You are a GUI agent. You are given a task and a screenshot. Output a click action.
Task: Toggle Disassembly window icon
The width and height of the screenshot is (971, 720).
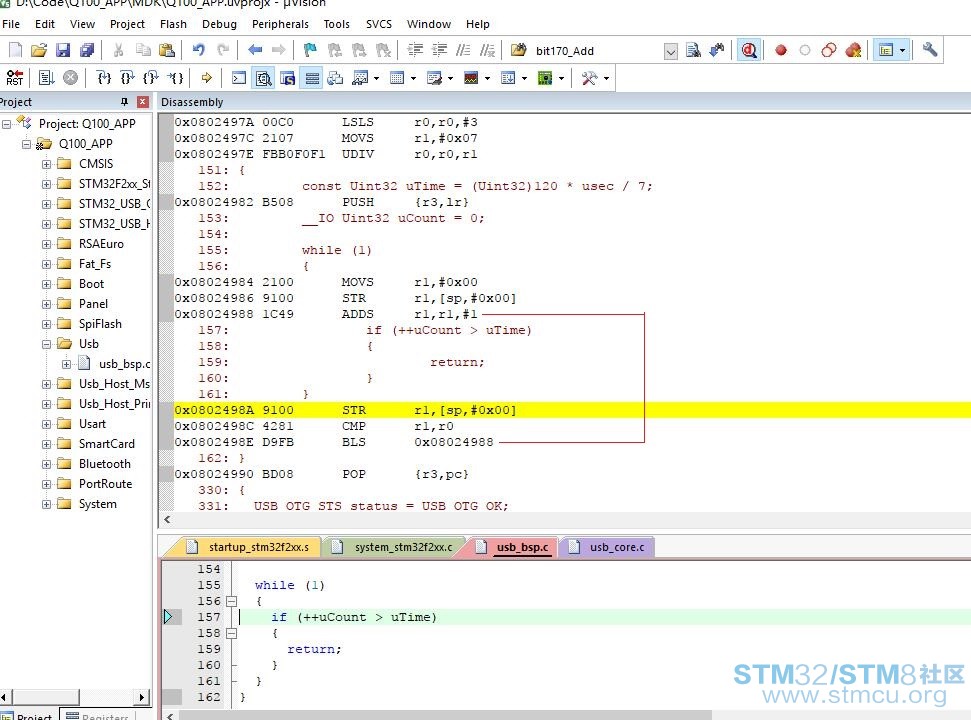tap(263, 78)
